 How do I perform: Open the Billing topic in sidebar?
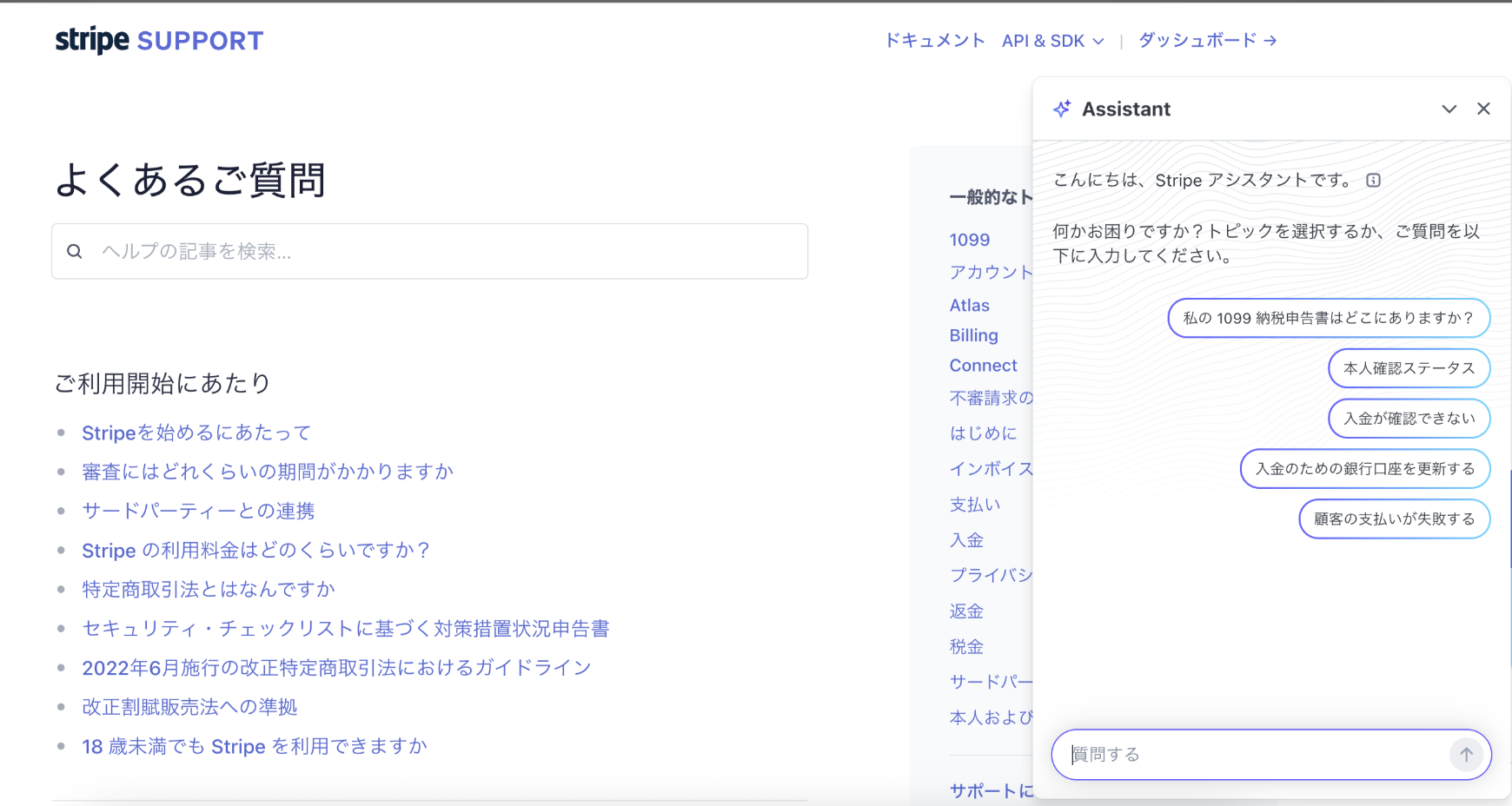(973, 335)
